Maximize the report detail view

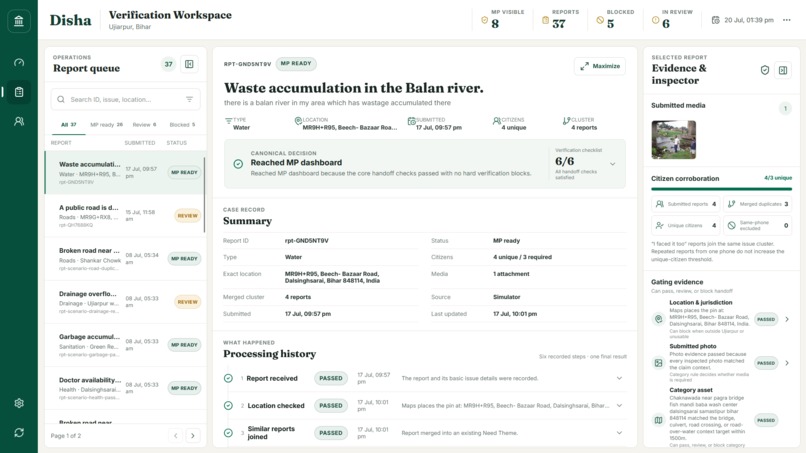(600, 66)
